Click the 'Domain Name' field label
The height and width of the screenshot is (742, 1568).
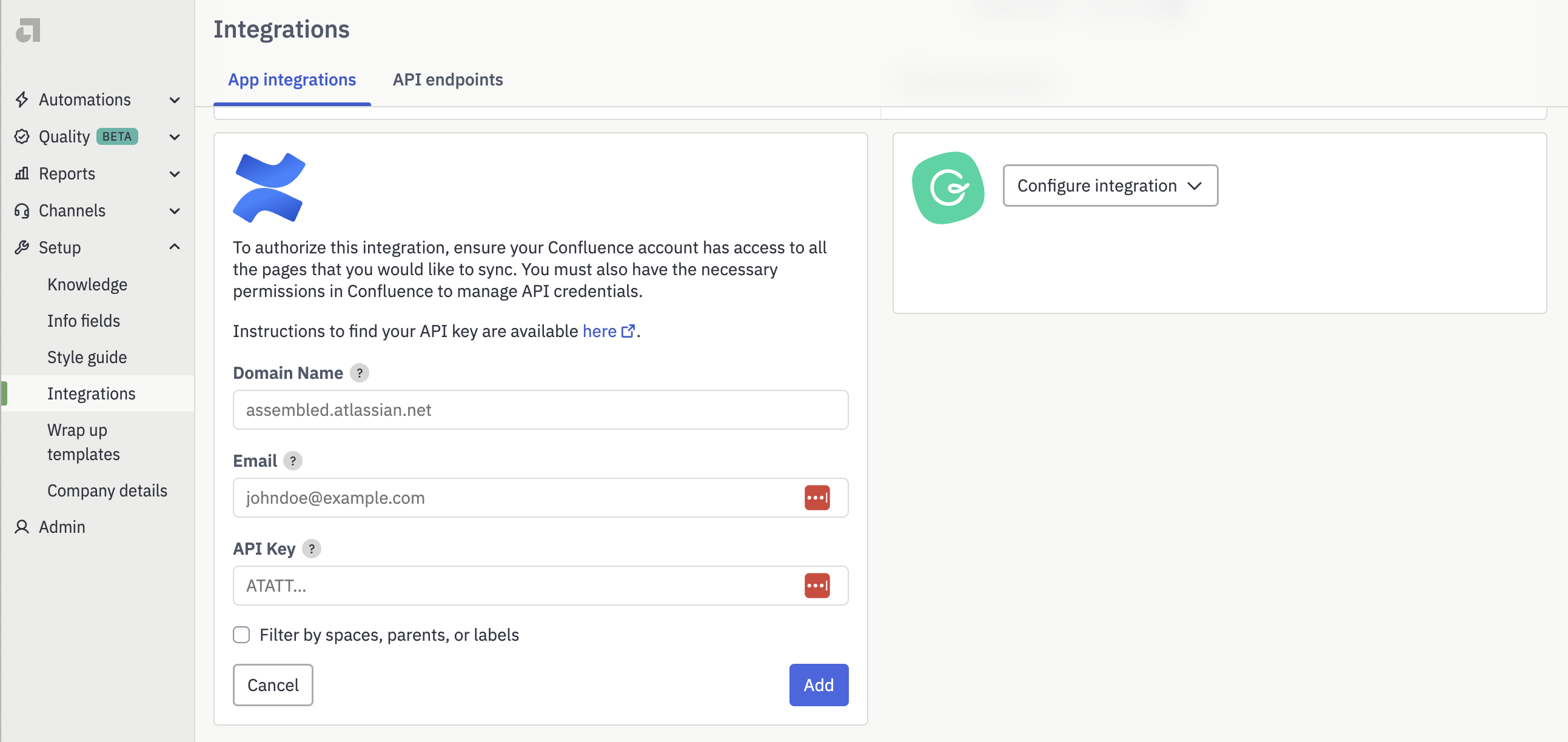point(288,373)
